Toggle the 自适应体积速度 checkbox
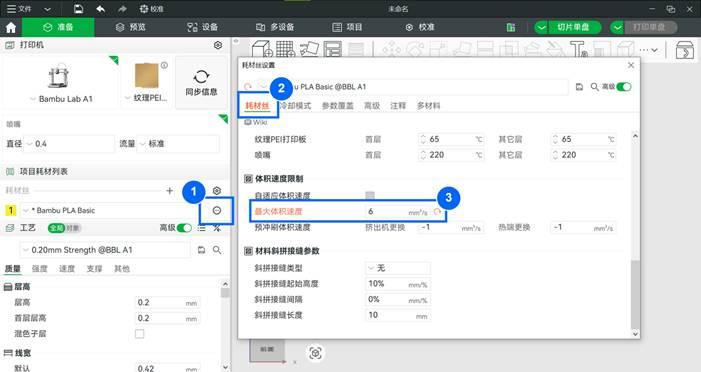 tap(370, 195)
